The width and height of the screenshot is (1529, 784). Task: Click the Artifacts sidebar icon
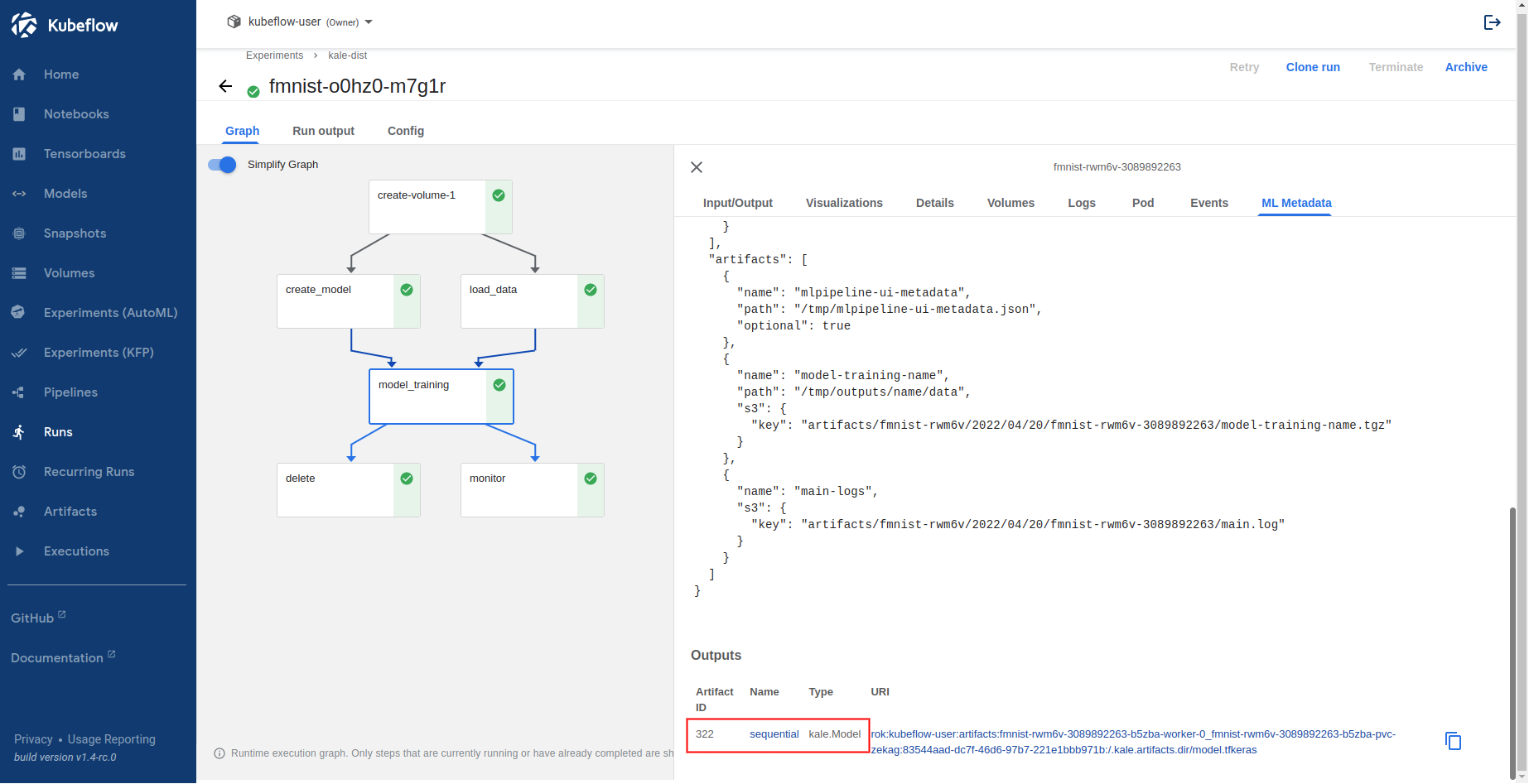click(x=20, y=512)
